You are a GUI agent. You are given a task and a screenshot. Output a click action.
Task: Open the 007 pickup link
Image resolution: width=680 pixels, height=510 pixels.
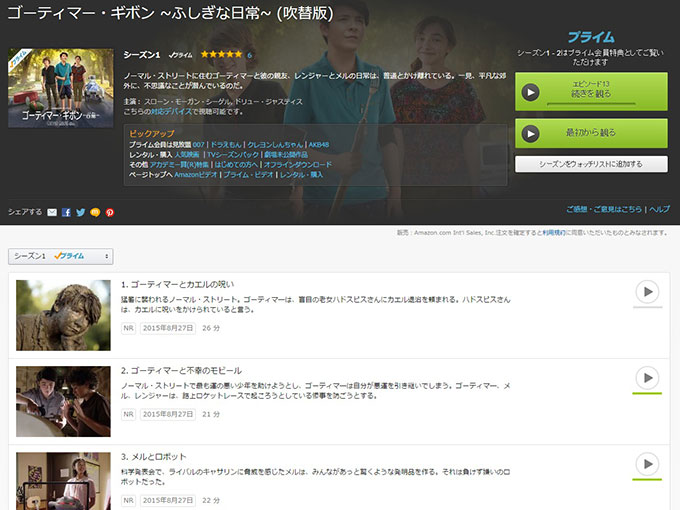199,144
